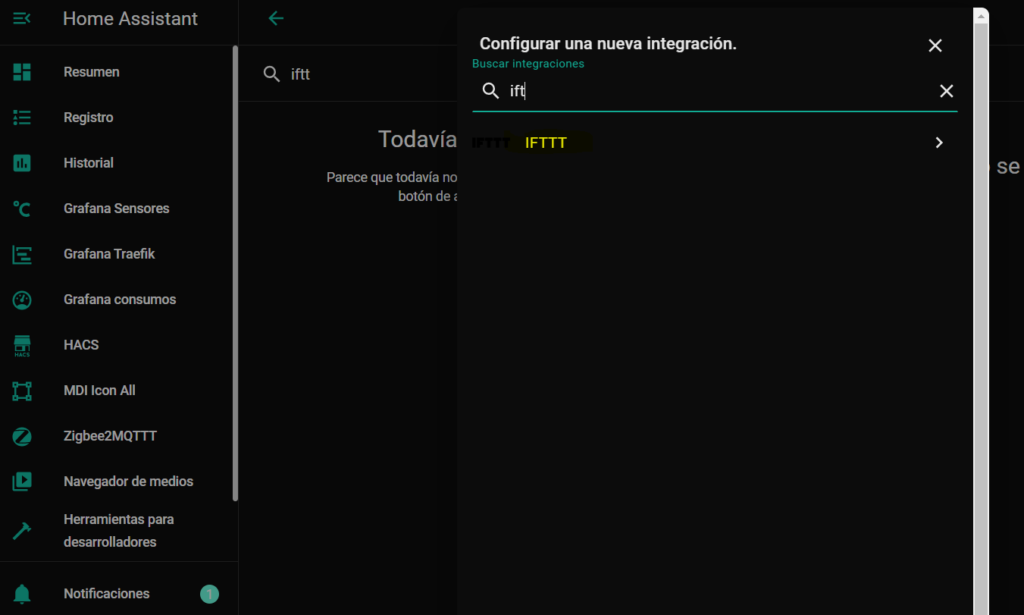The width and height of the screenshot is (1024, 615).
Task: Click the sidebar scrollbar thumb
Action: (235, 273)
